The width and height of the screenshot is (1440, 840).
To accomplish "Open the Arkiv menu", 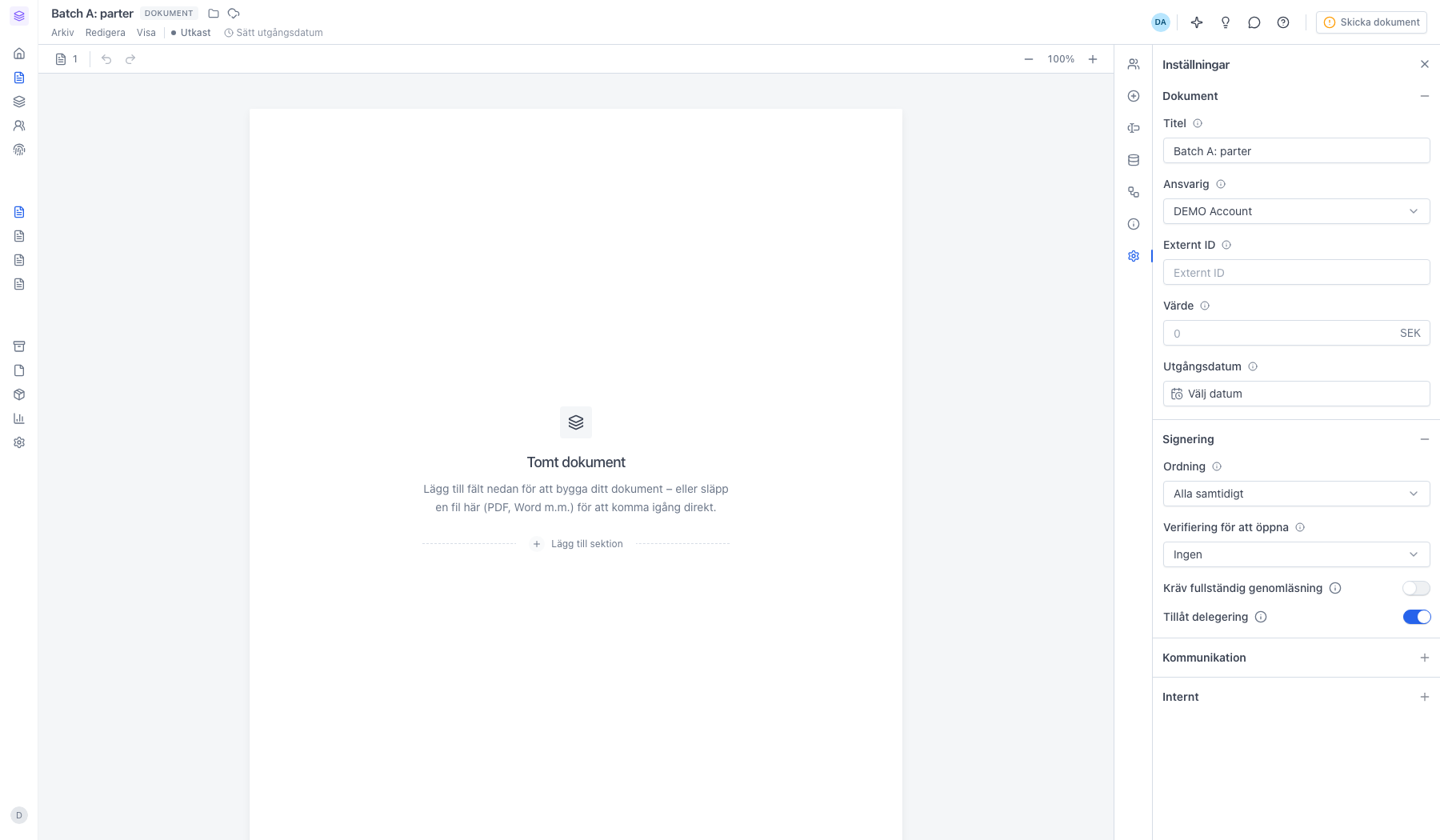I will (x=62, y=33).
